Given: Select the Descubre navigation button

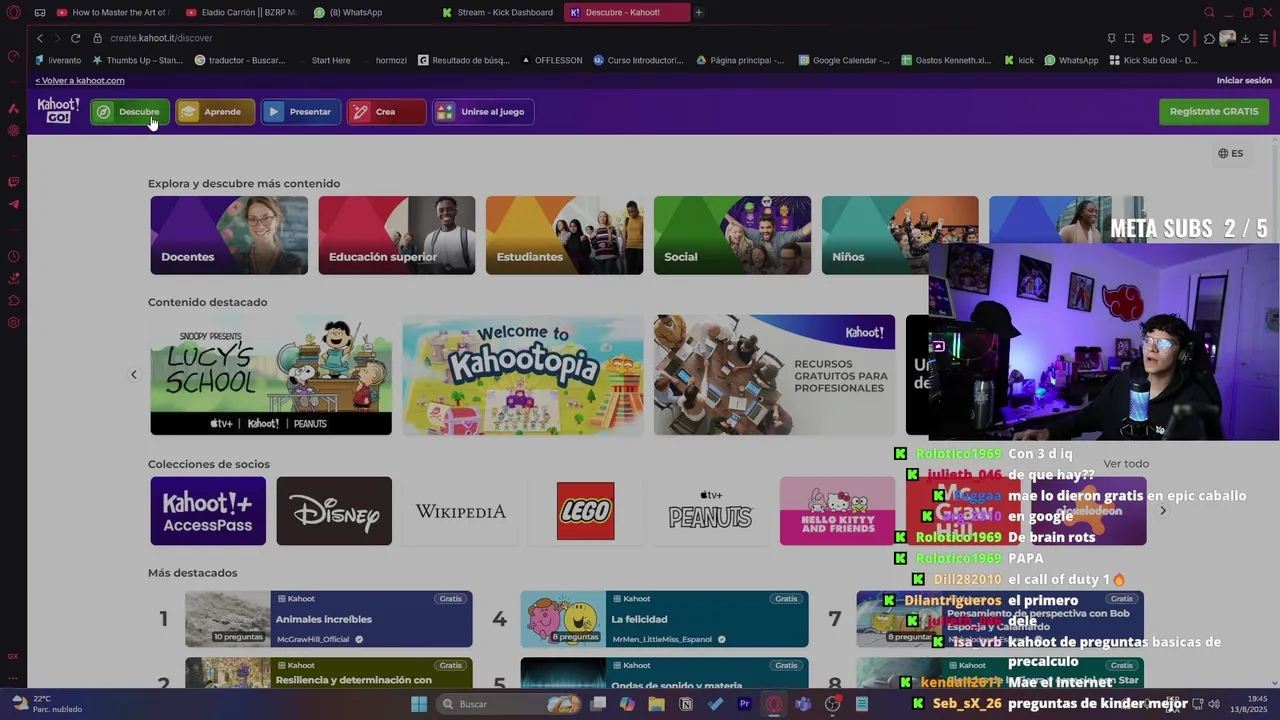Looking at the screenshot, I should [x=130, y=112].
